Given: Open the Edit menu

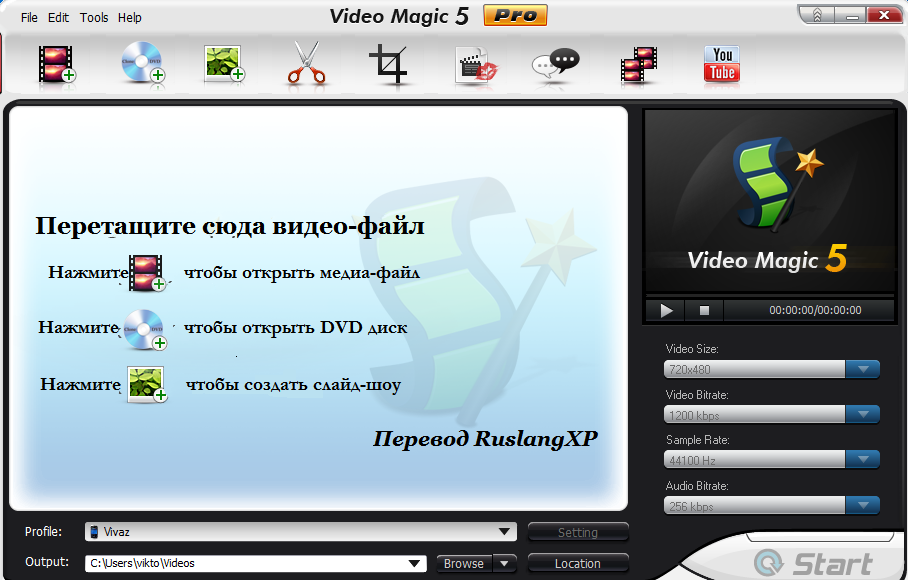Looking at the screenshot, I should tap(58, 18).
